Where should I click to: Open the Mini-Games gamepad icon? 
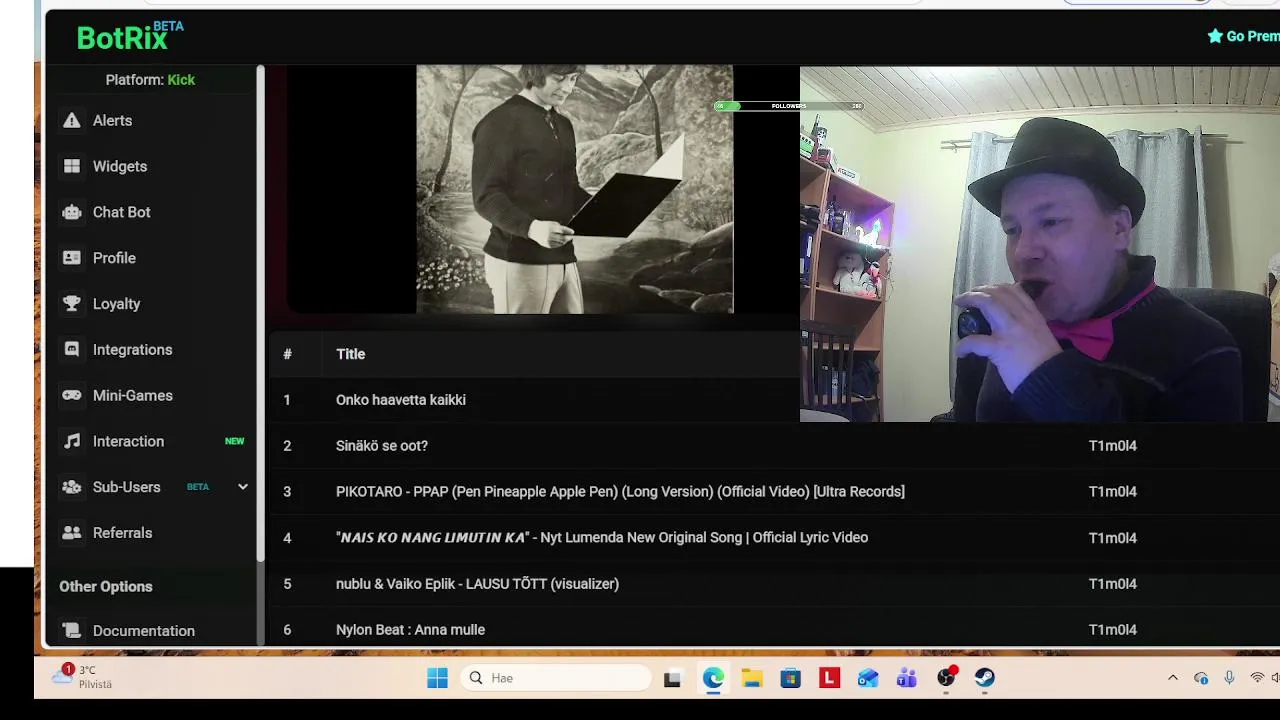point(71,396)
